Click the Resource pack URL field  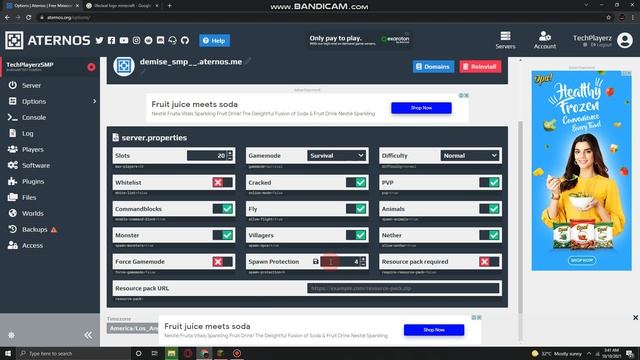pos(403,288)
